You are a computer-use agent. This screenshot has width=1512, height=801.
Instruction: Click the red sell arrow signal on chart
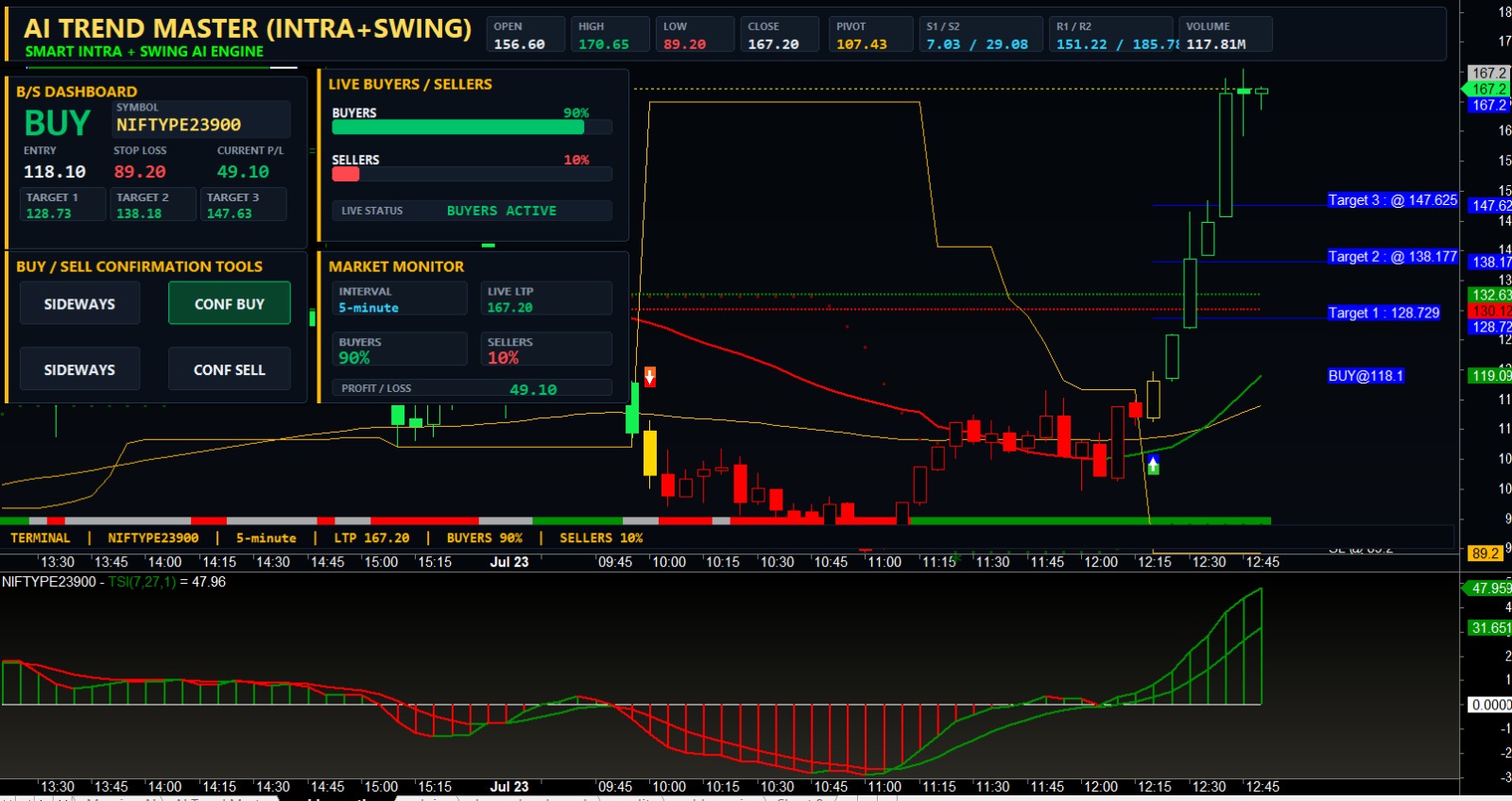[x=649, y=377]
